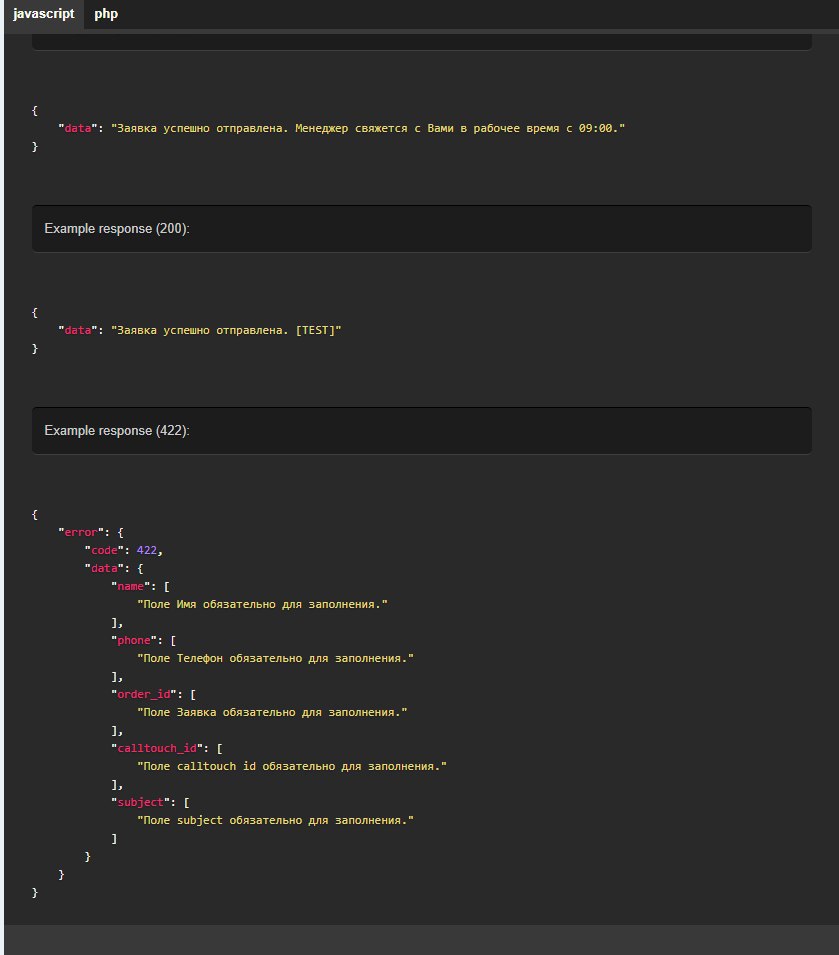This screenshot has width=839, height=955.
Task: Click the "error" key in the JSON
Action: (81, 532)
